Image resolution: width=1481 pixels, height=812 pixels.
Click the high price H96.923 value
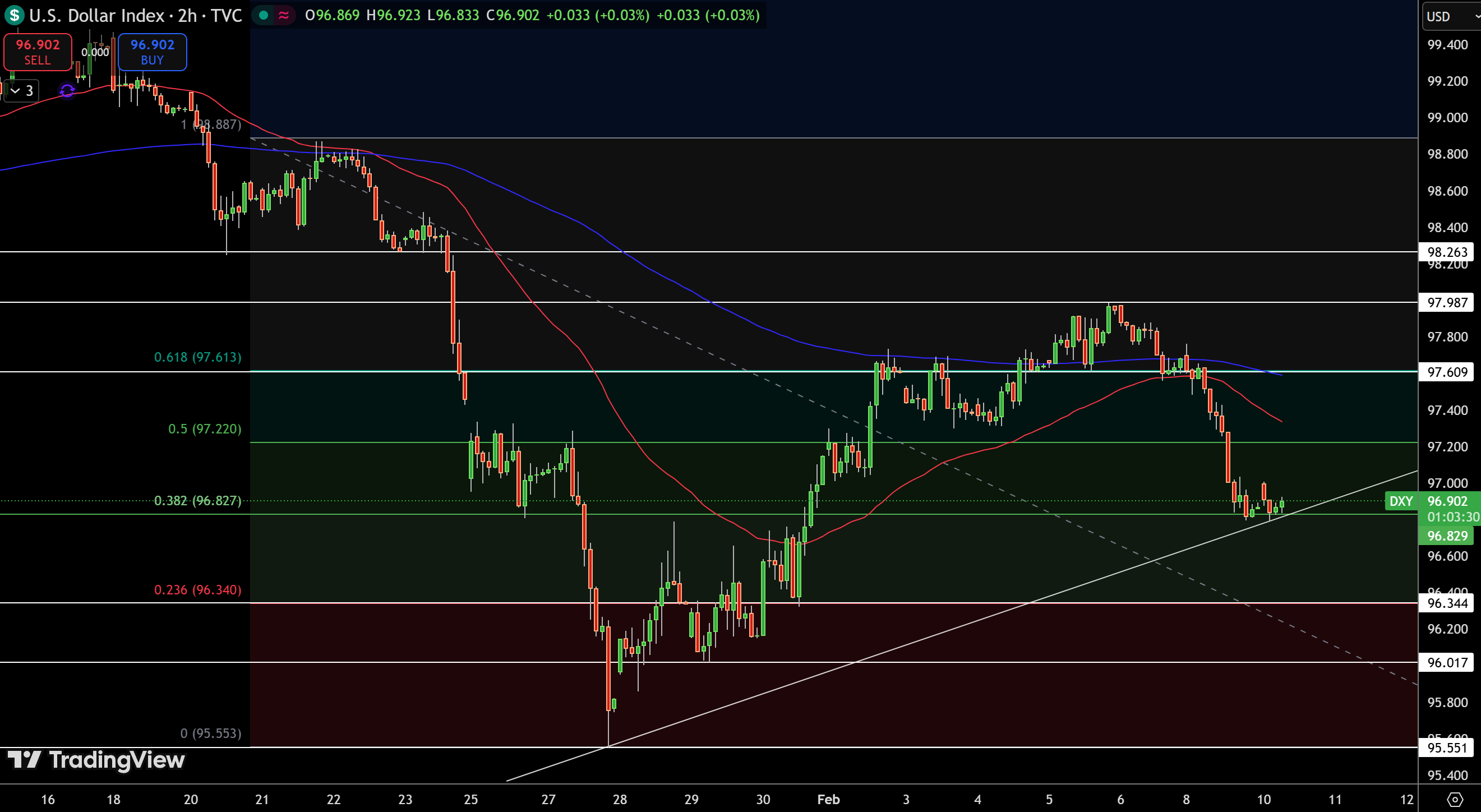tap(393, 15)
